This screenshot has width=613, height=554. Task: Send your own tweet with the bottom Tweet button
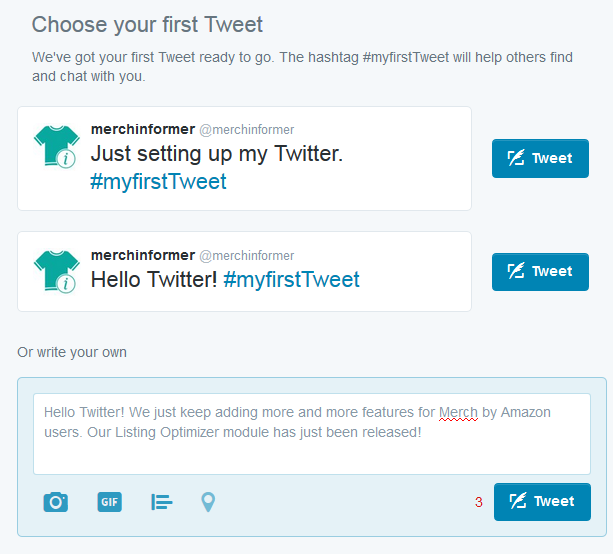pos(542,502)
